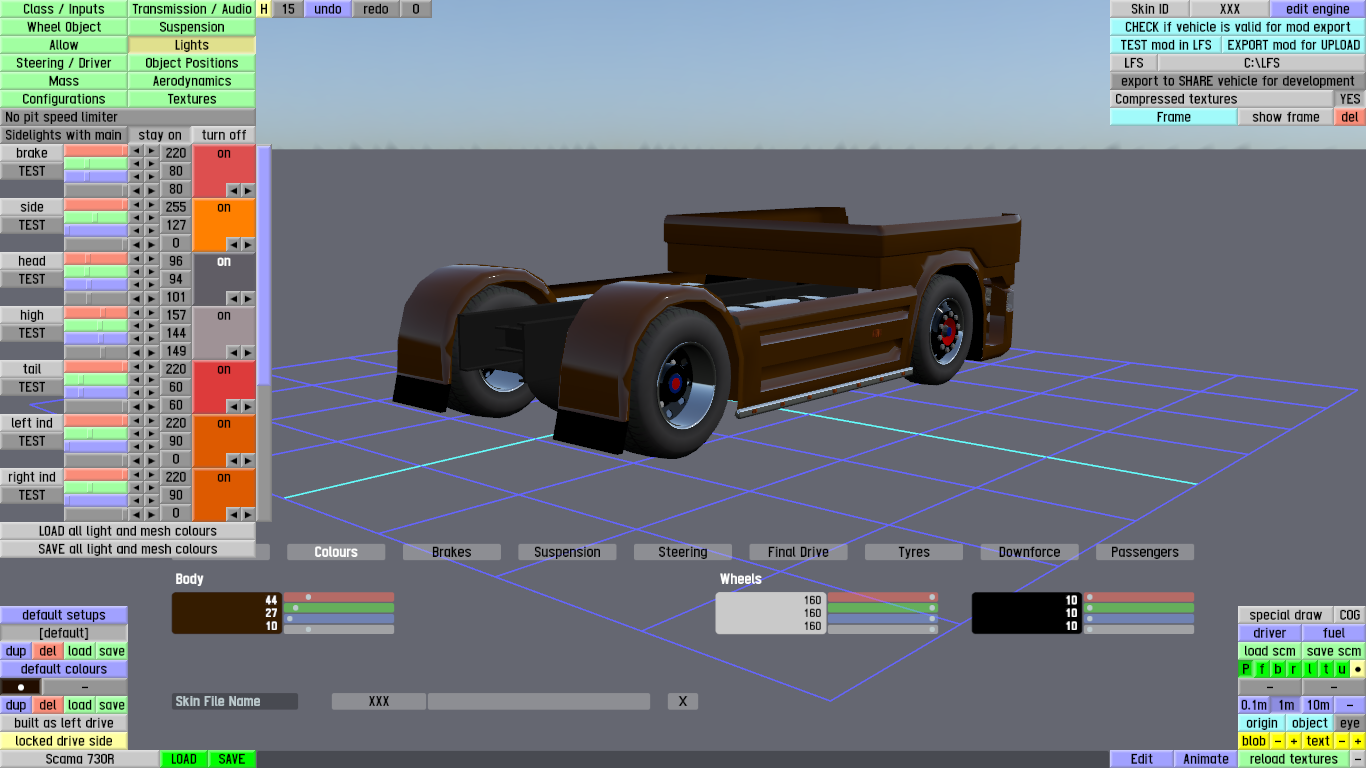
Task: Click the X button beside skin file name
Action: click(683, 701)
